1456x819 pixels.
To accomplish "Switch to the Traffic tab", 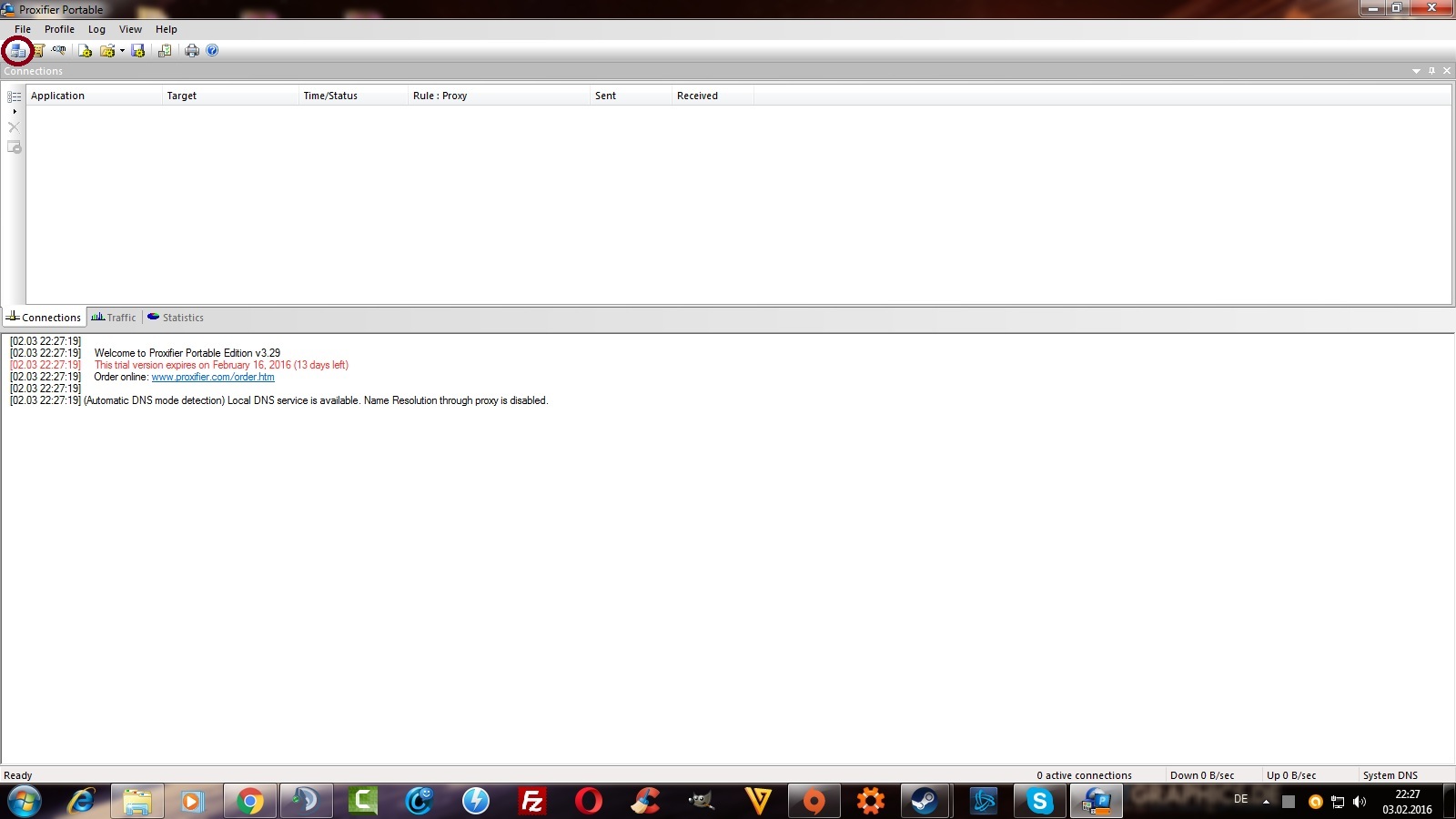I will [x=114, y=318].
